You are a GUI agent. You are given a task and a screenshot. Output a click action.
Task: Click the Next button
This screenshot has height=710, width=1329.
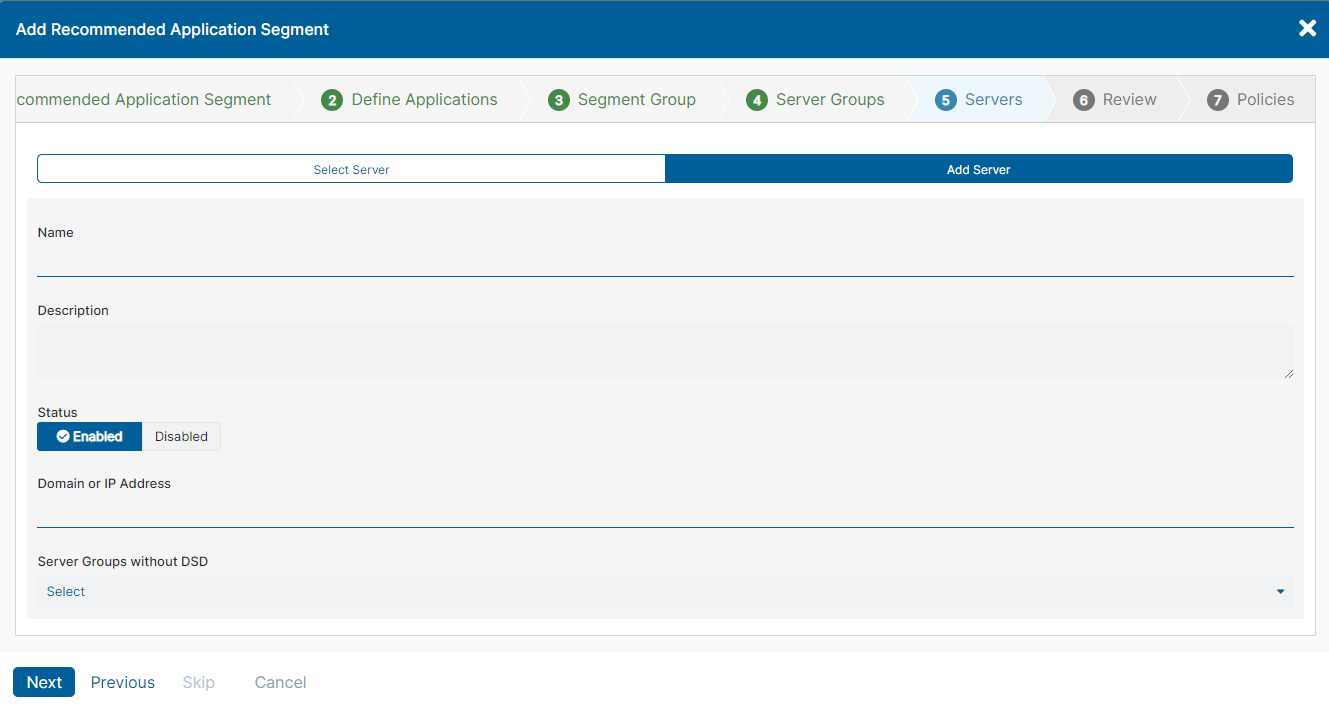point(43,682)
